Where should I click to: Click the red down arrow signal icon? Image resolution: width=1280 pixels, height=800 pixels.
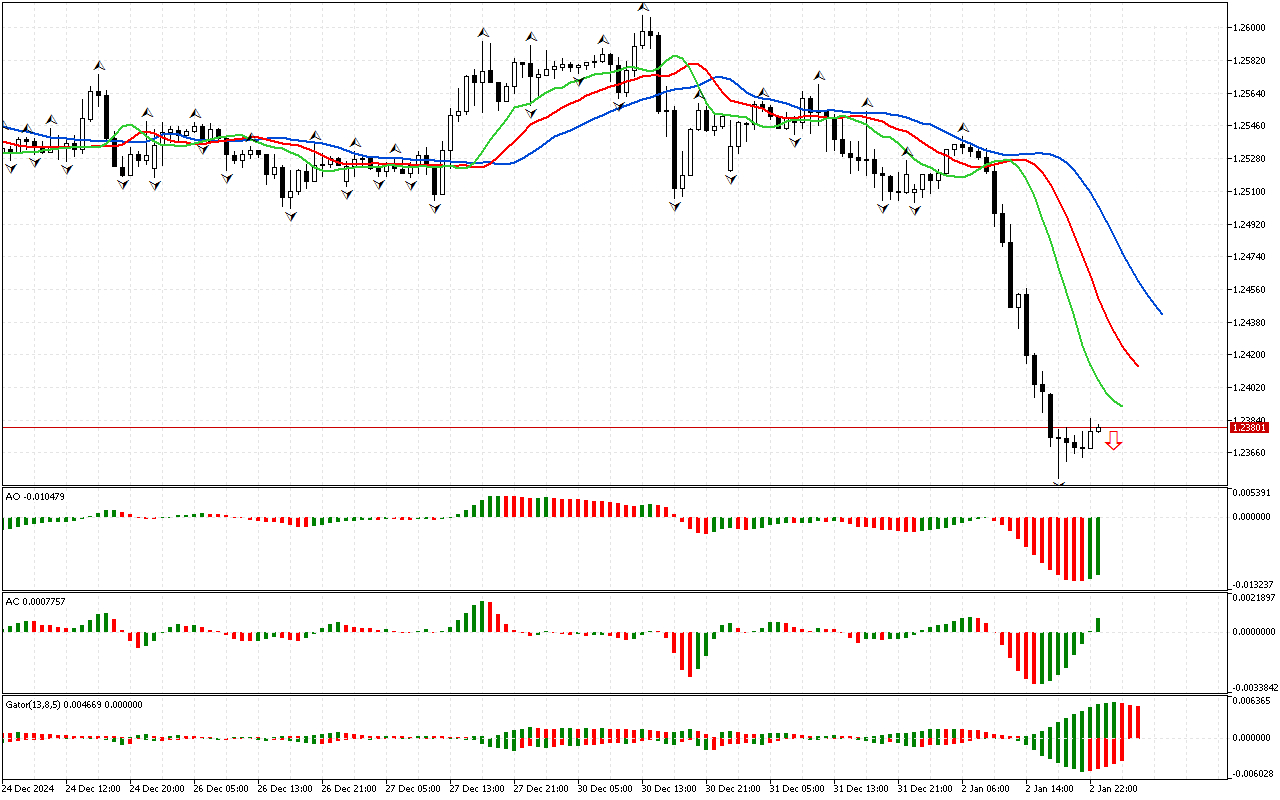click(1113, 440)
